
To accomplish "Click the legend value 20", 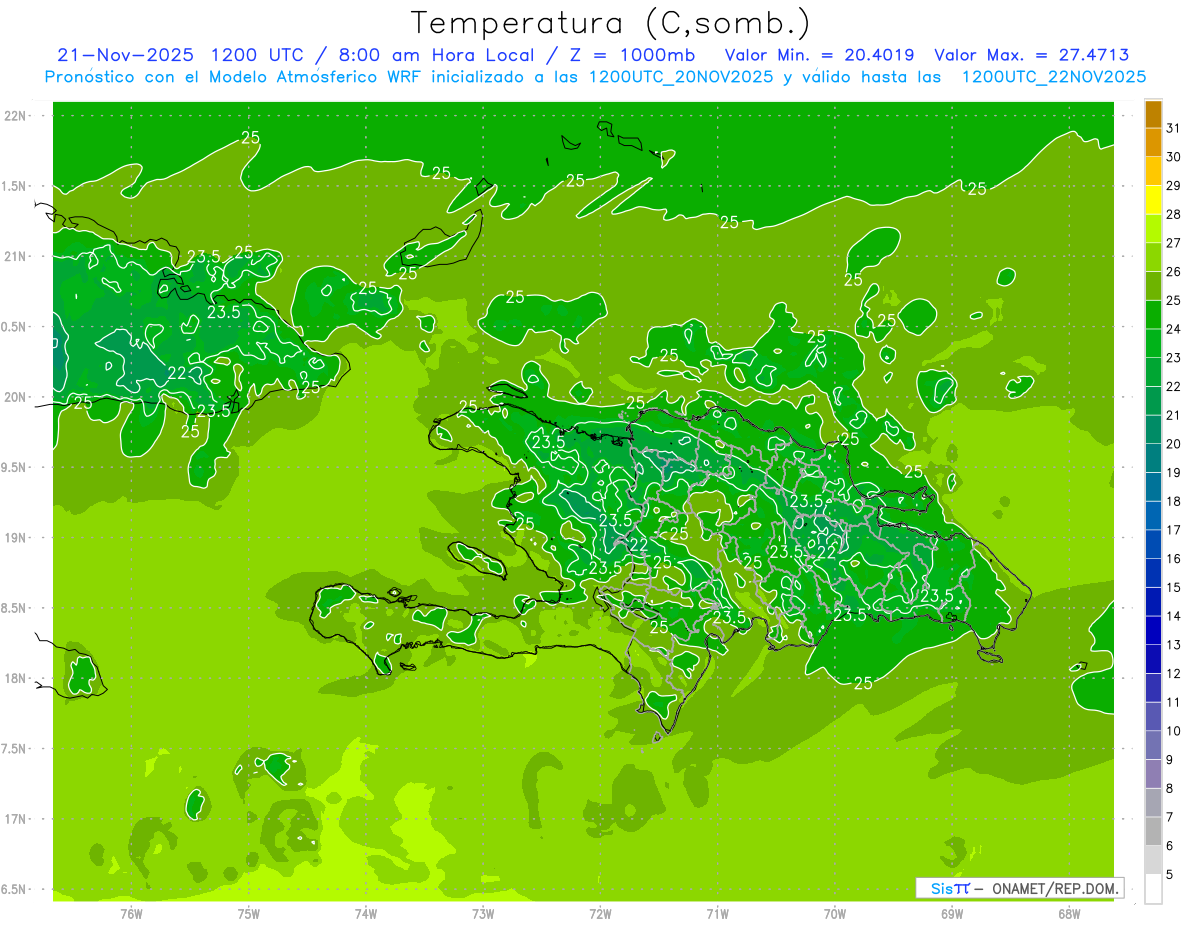I will tap(1174, 444).
